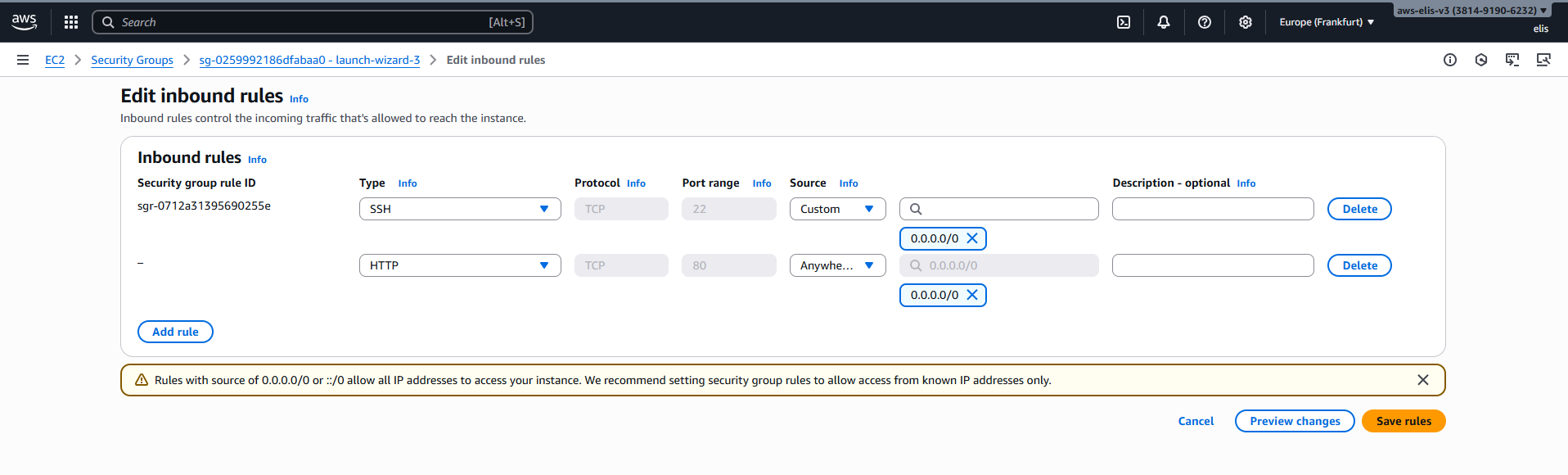Navigate to EC2 breadcrumb link

click(55, 60)
